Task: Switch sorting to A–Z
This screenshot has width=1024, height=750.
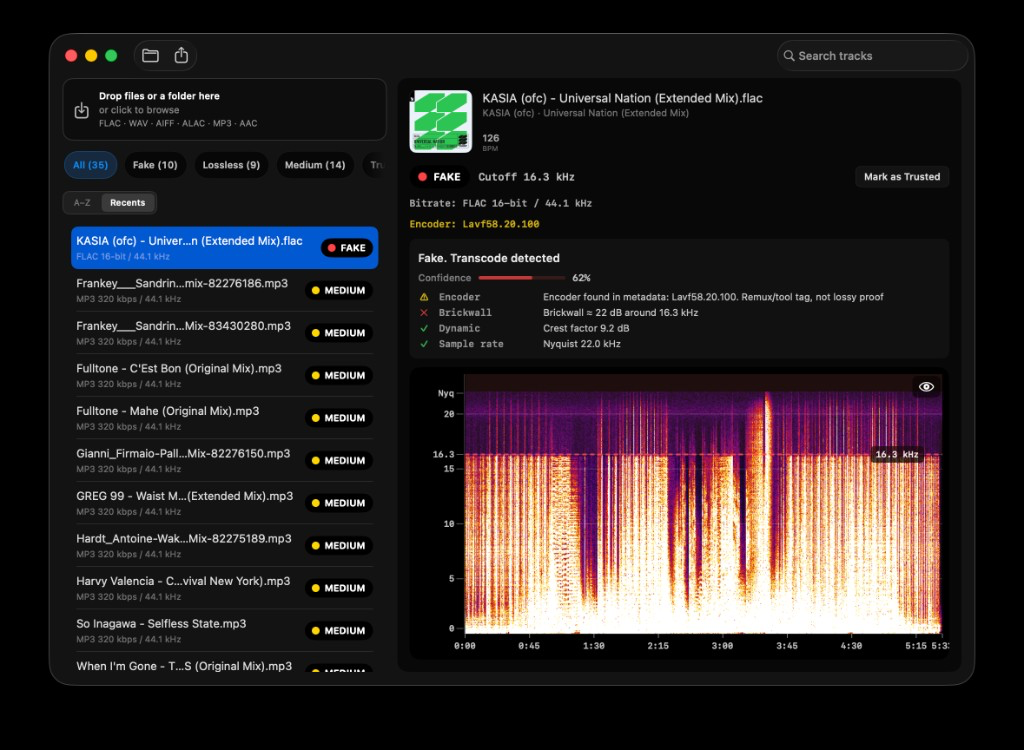Action: pyautogui.click(x=82, y=203)
